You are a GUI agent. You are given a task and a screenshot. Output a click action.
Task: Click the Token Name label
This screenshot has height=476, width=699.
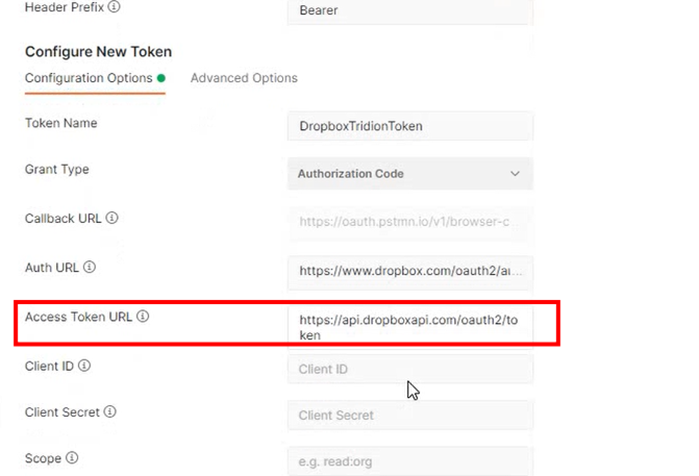point(61,123)
